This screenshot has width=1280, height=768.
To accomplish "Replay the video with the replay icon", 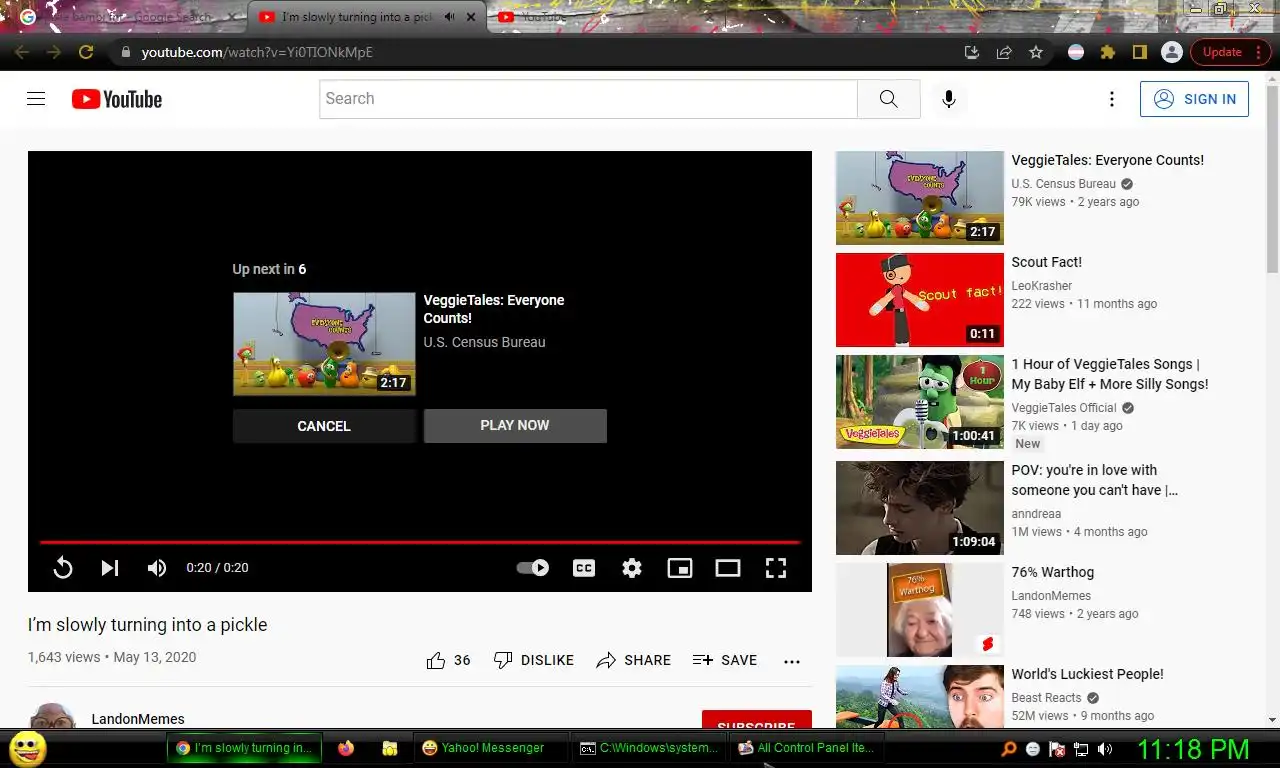I will click(x=63, y=568).
